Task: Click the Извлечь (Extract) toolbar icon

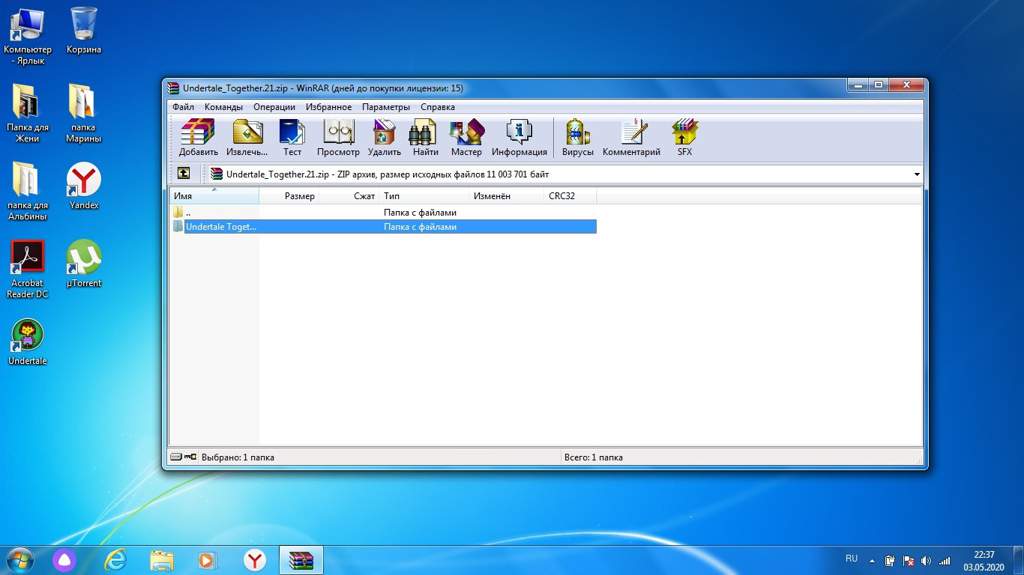Action: click(x=247, y=137)
